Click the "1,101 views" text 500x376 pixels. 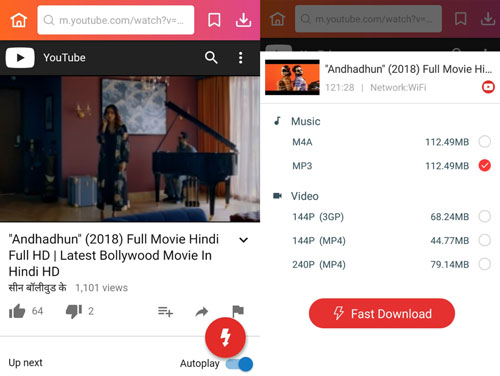[101, 288]
